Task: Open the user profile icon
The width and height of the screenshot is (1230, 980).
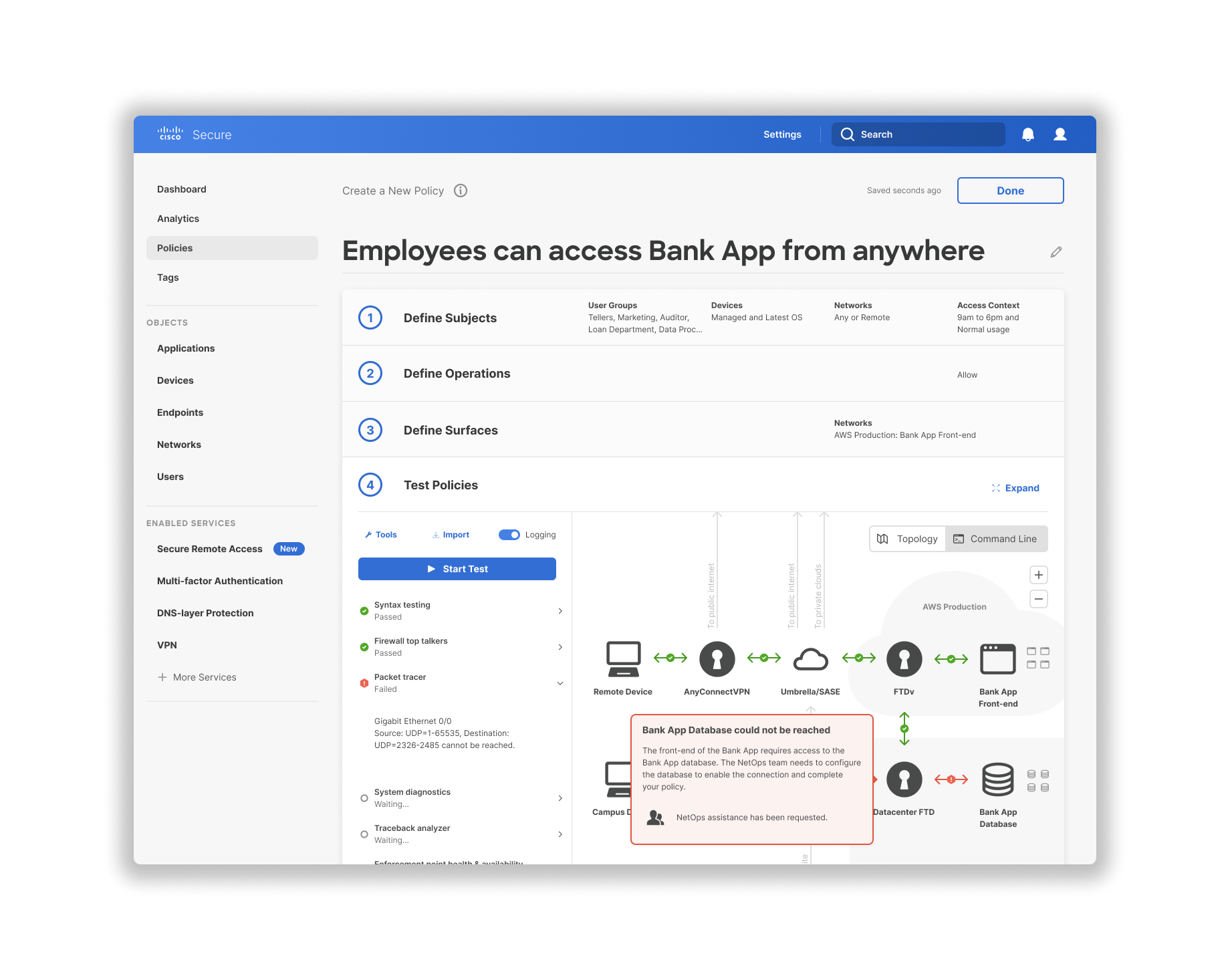Action: [x=1060, y=134]
